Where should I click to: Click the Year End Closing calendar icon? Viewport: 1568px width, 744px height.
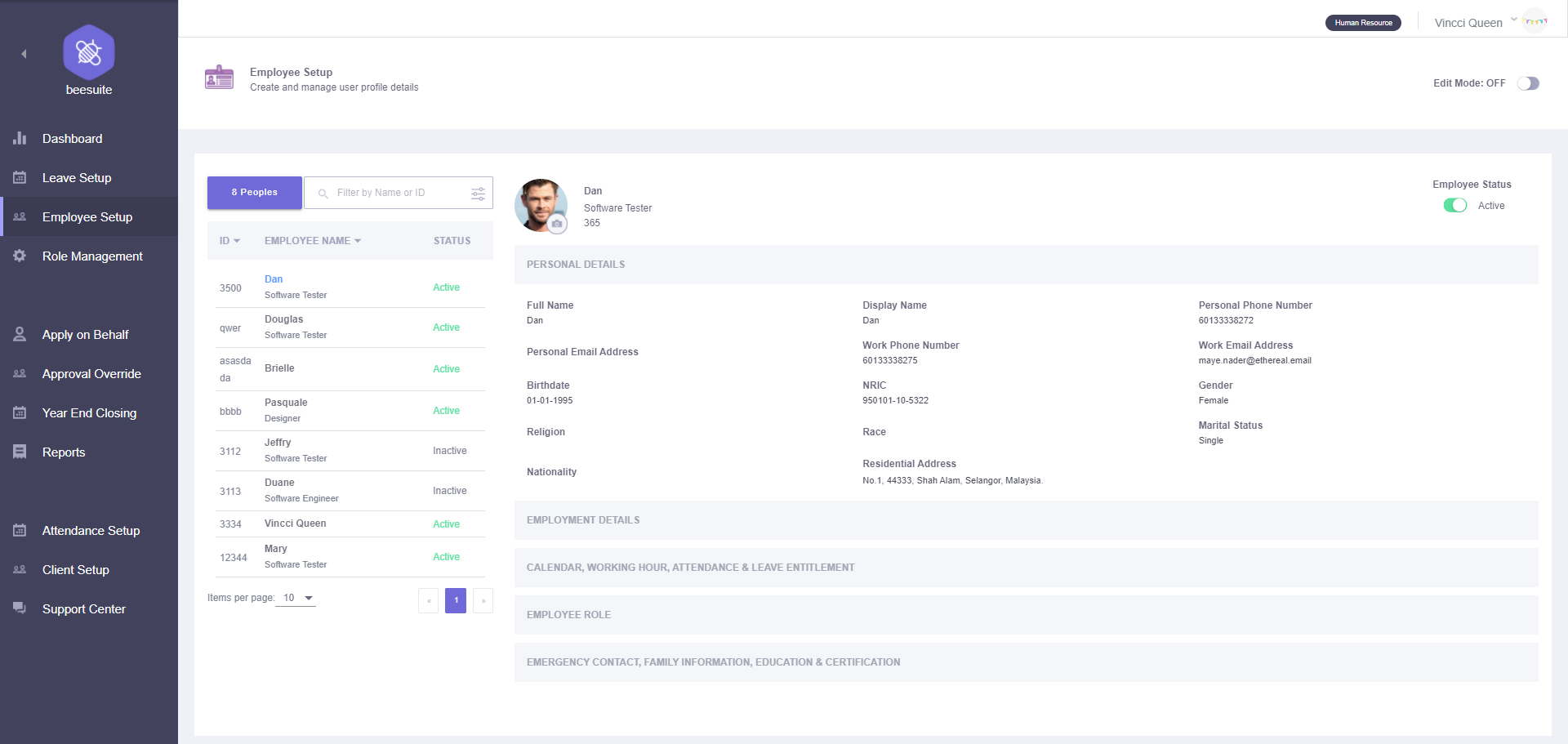[x=20, y=412]
